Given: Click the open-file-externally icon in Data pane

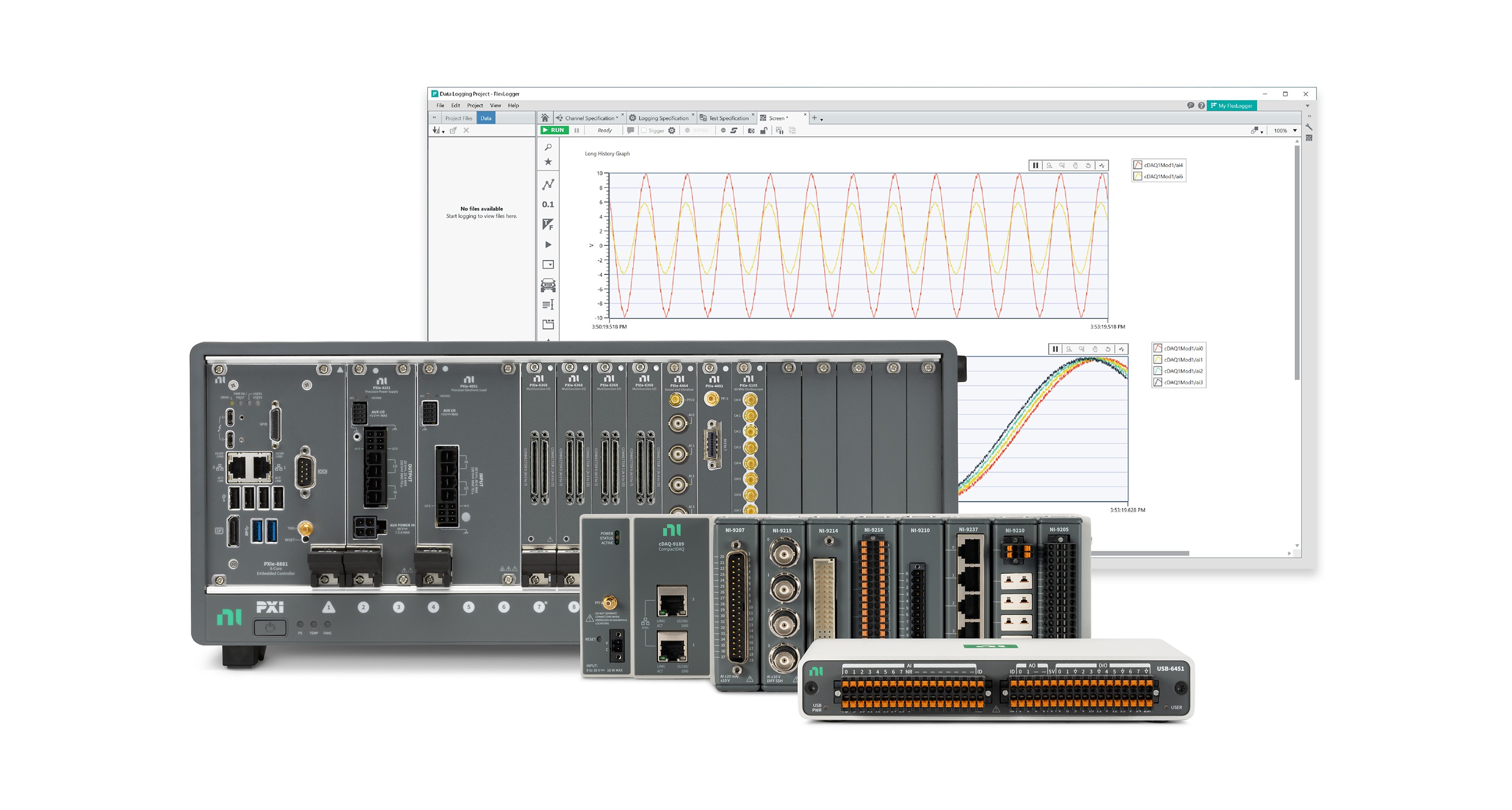Looking at the screenshot, I should pos(453,130).
